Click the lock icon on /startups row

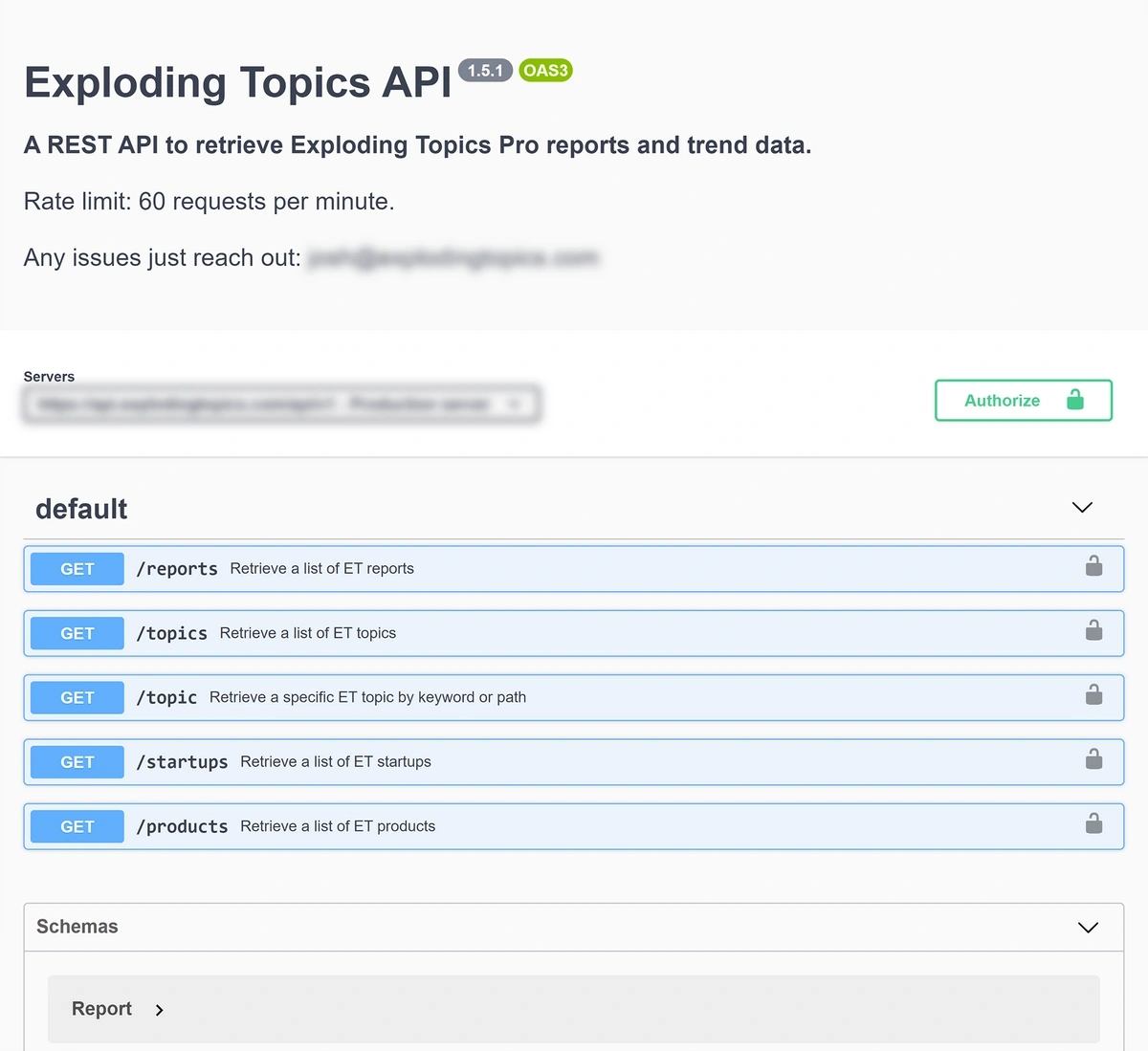1093,759
